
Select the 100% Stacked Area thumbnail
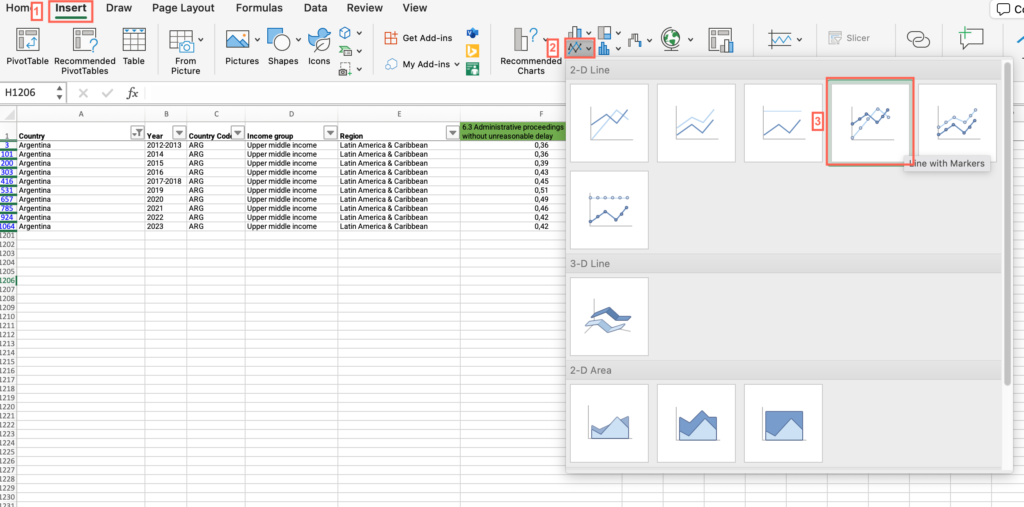pos(783,423)
